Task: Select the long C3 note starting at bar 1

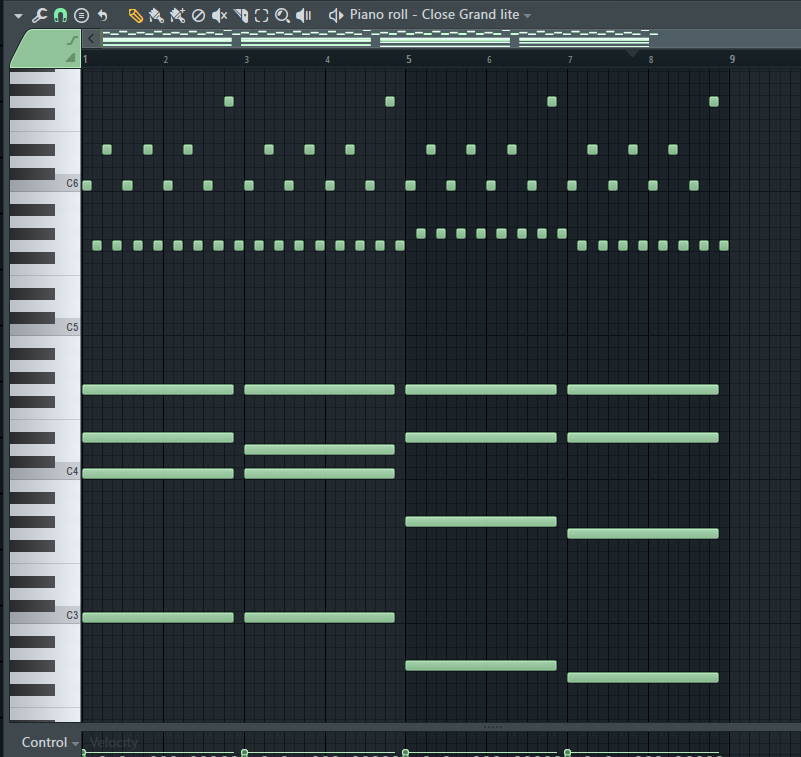Action: point(158,618)
